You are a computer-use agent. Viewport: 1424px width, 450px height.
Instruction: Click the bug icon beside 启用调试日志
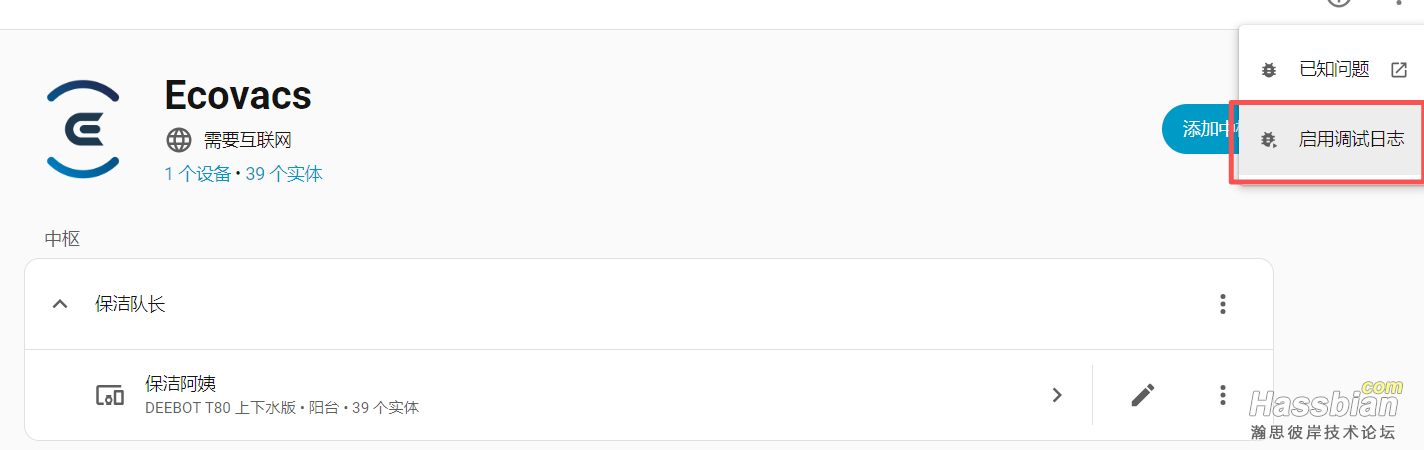tap(1269, 140)
